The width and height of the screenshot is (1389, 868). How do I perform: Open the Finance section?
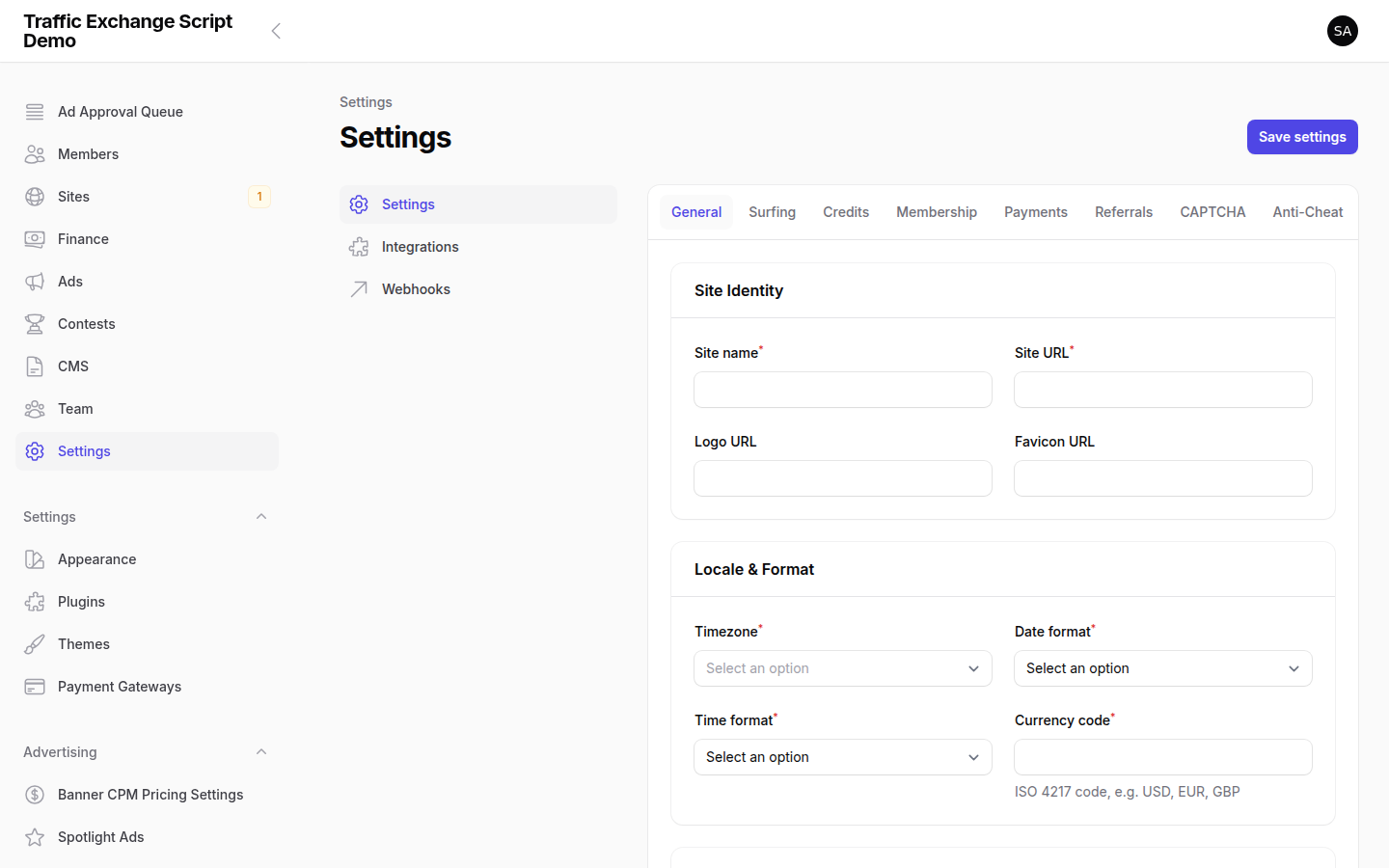(82, 238)
